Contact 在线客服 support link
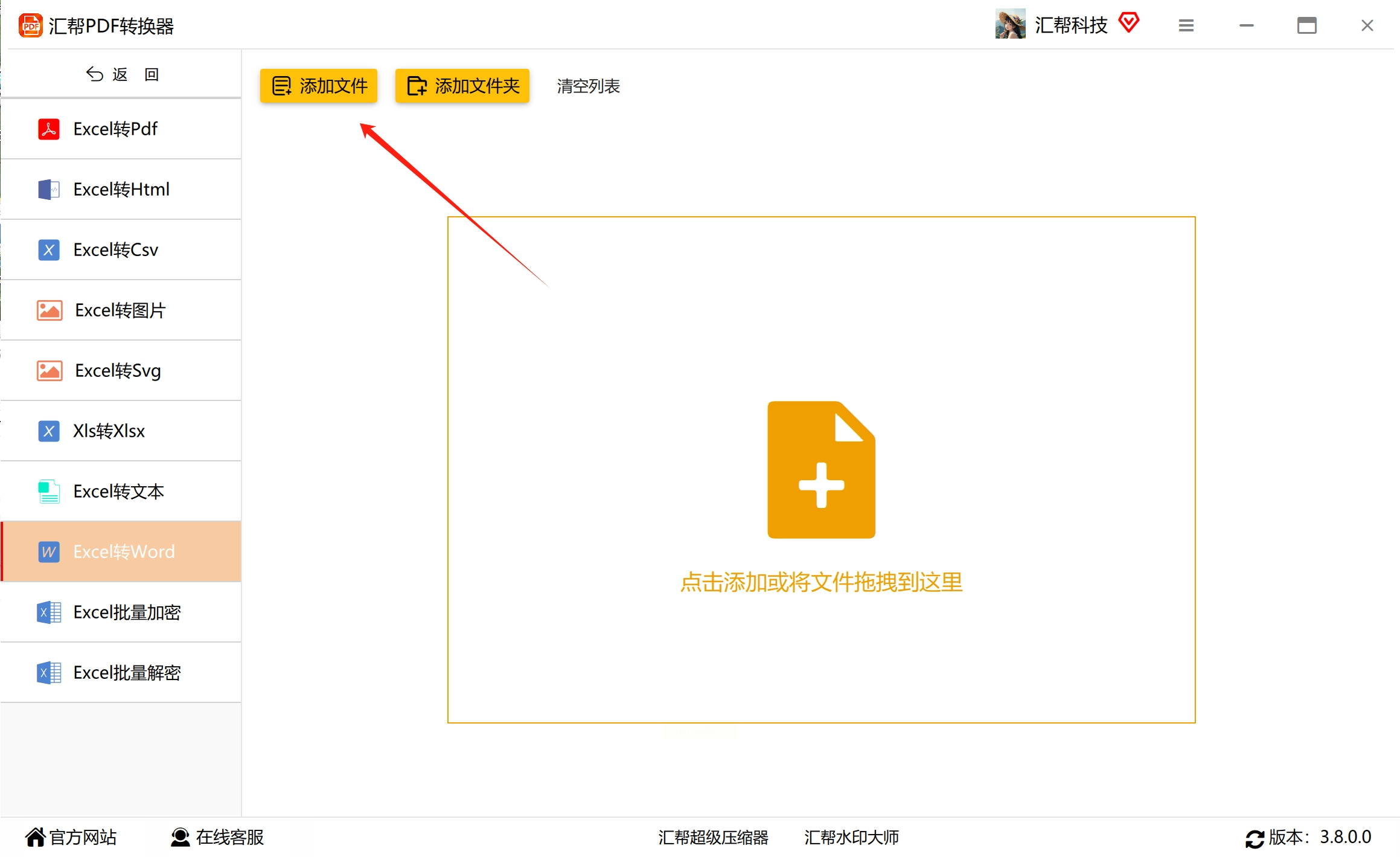 pyautogui.click(x=217, y=837)
